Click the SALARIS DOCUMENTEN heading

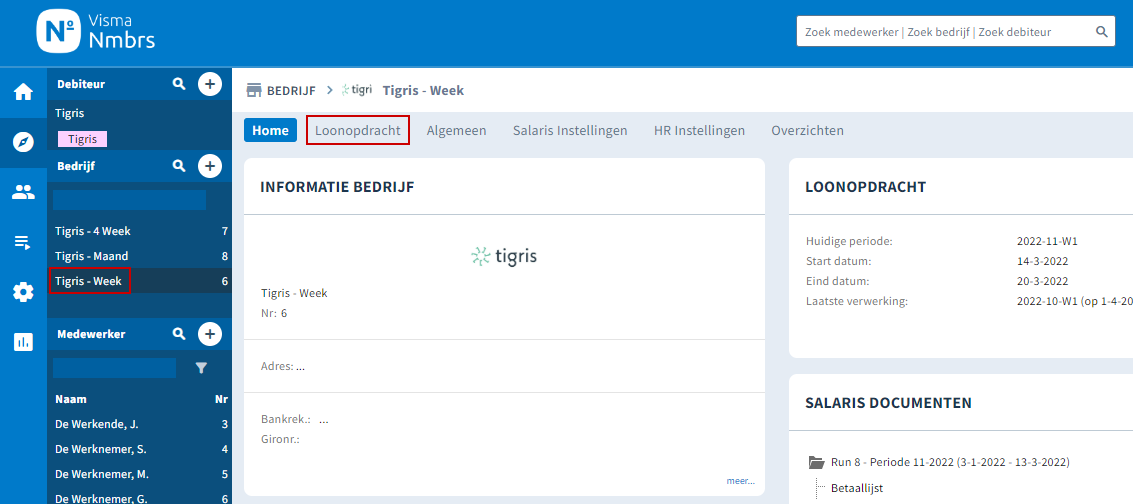click(x=888, y=403)
